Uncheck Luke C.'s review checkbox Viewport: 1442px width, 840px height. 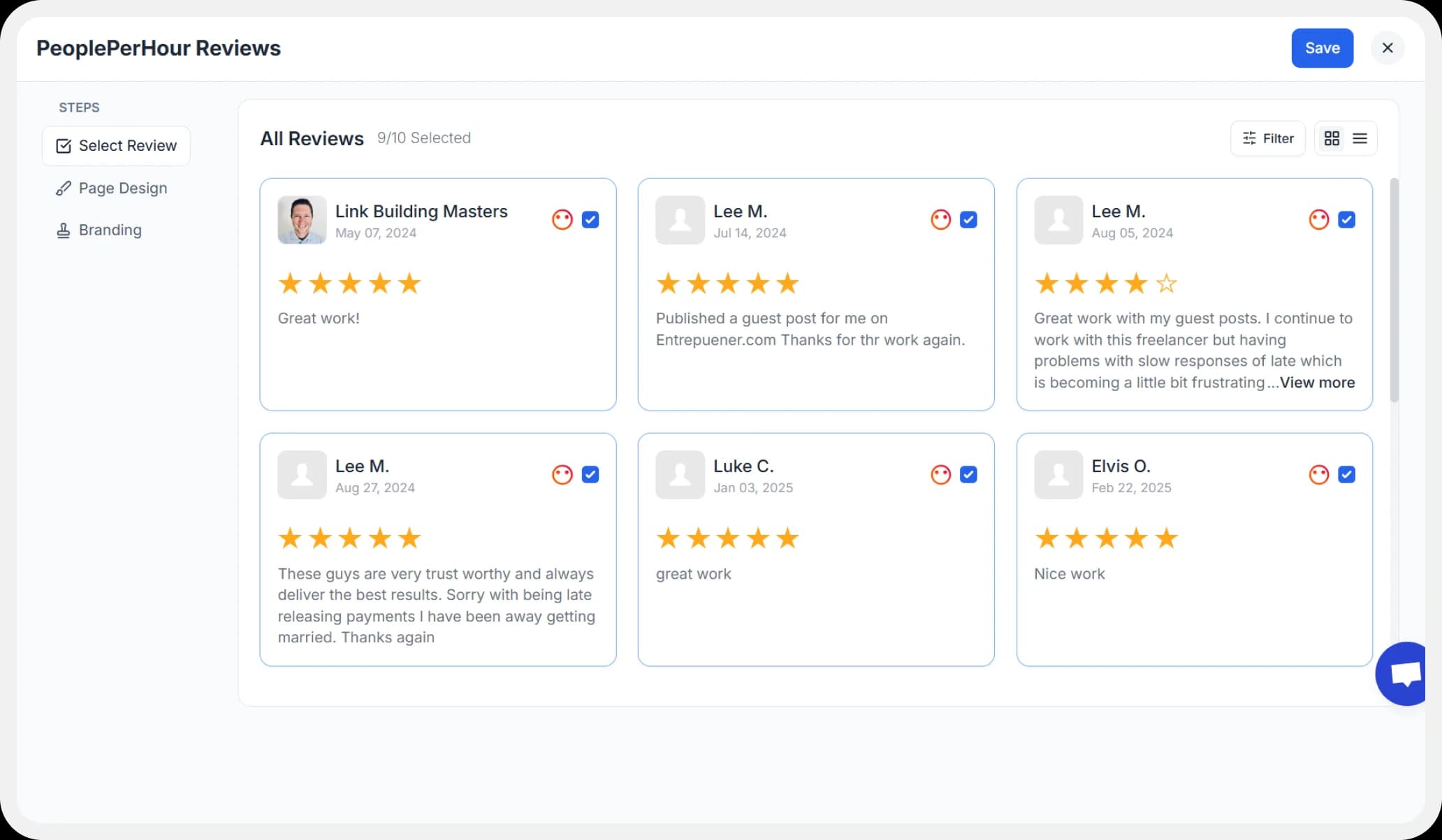tap(968, 474)
